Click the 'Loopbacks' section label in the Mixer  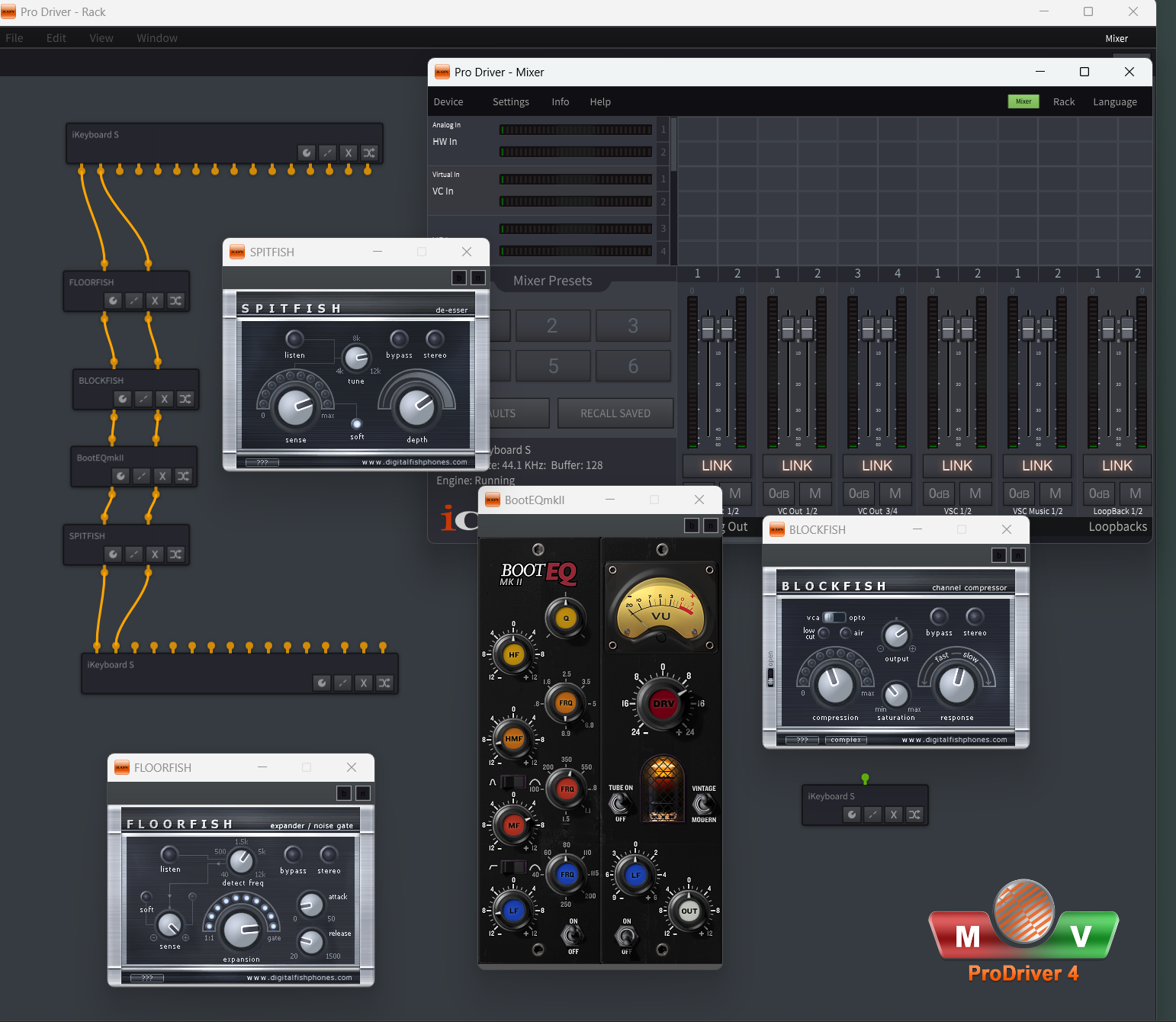1118,526
